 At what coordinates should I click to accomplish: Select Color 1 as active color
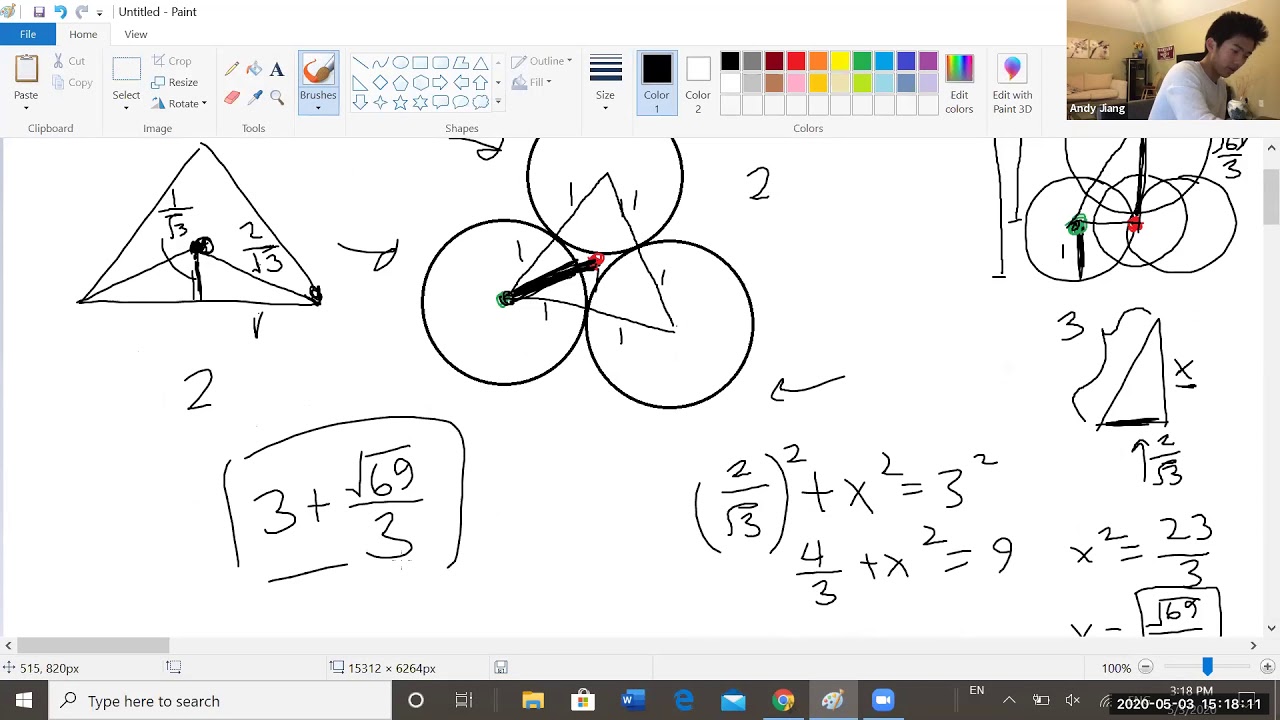click(657, 84)
